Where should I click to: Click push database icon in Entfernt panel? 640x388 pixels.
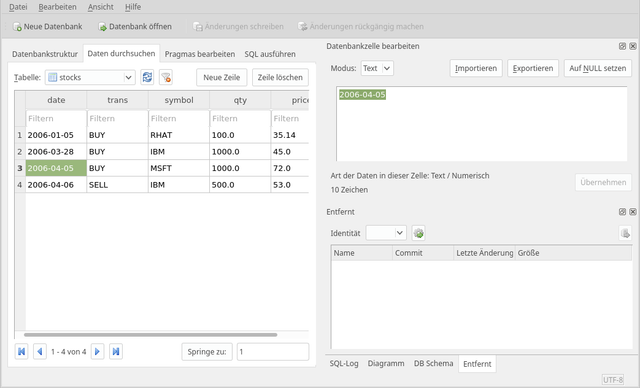[625, 233]
